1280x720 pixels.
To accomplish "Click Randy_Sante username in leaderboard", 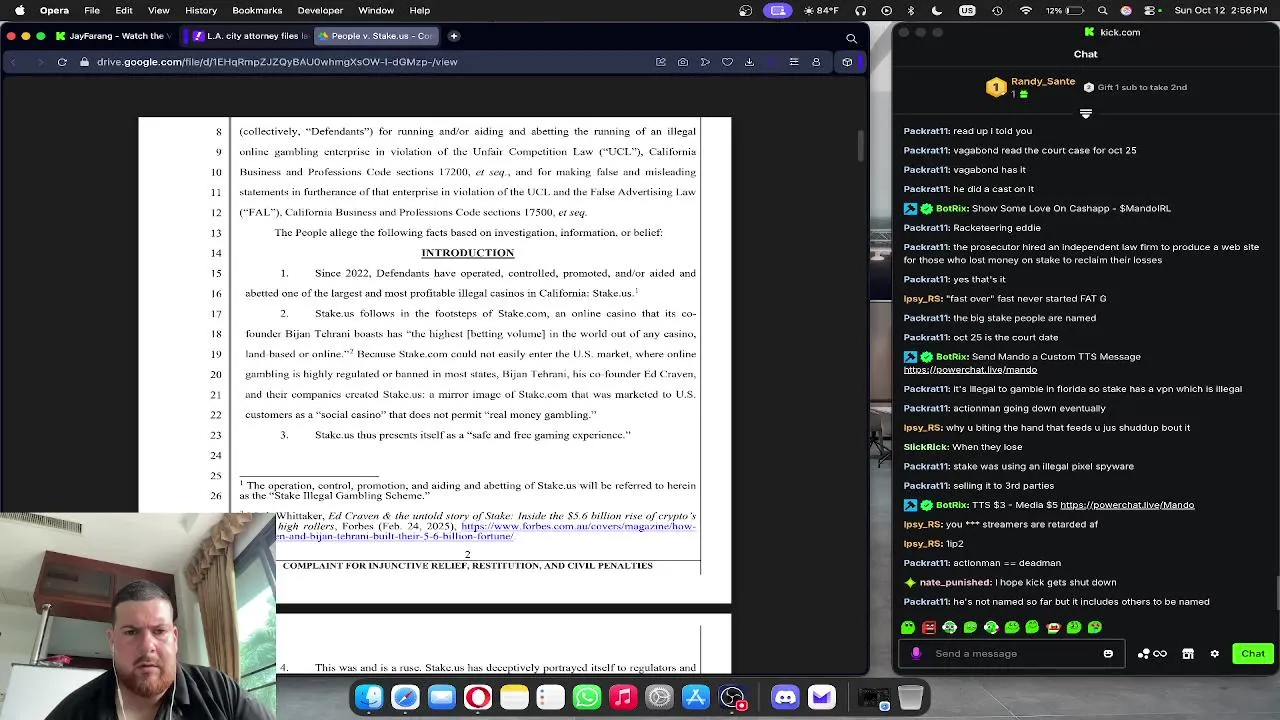I will [1043, 81].
